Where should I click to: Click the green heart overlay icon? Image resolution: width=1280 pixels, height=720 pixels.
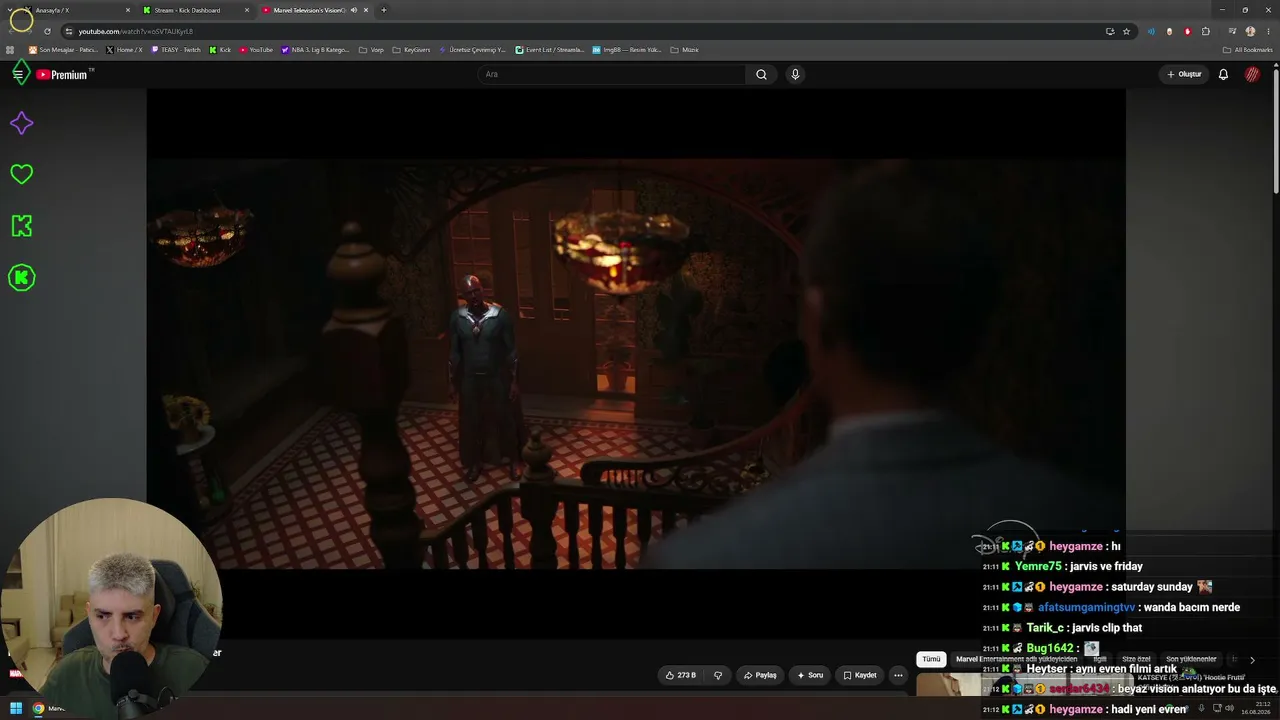pyautogui.click(x=21, y=174)
